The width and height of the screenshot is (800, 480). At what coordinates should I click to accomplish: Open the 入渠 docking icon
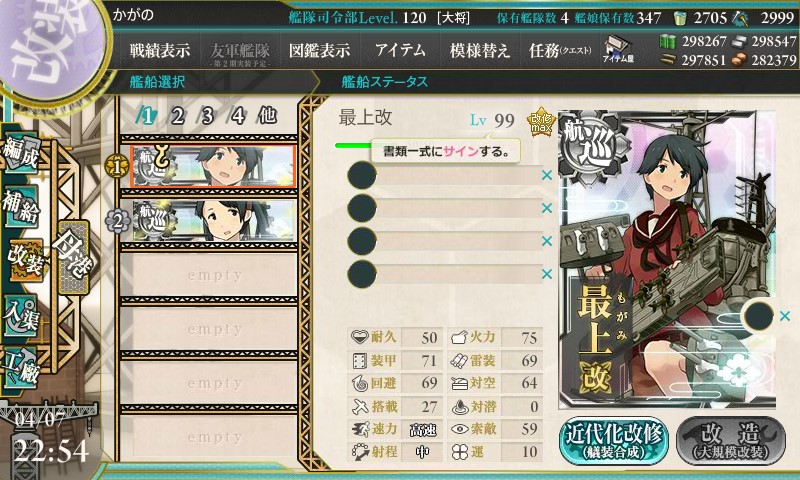point(21,316)
